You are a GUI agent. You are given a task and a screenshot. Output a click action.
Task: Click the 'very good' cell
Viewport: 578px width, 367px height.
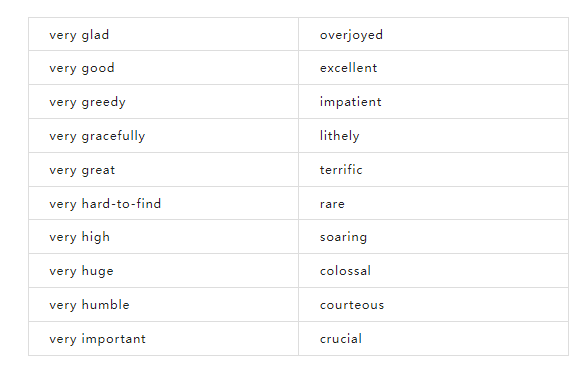163,68
